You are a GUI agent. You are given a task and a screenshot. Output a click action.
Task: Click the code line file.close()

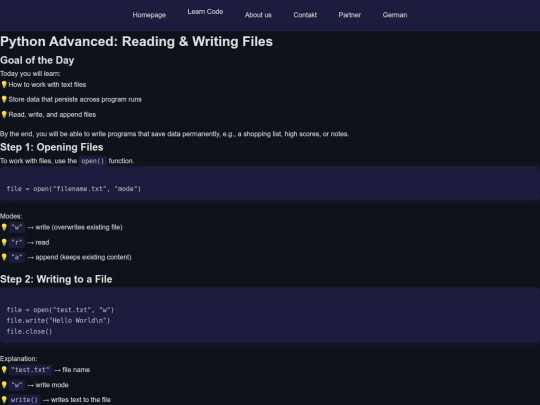pos(29,331)
